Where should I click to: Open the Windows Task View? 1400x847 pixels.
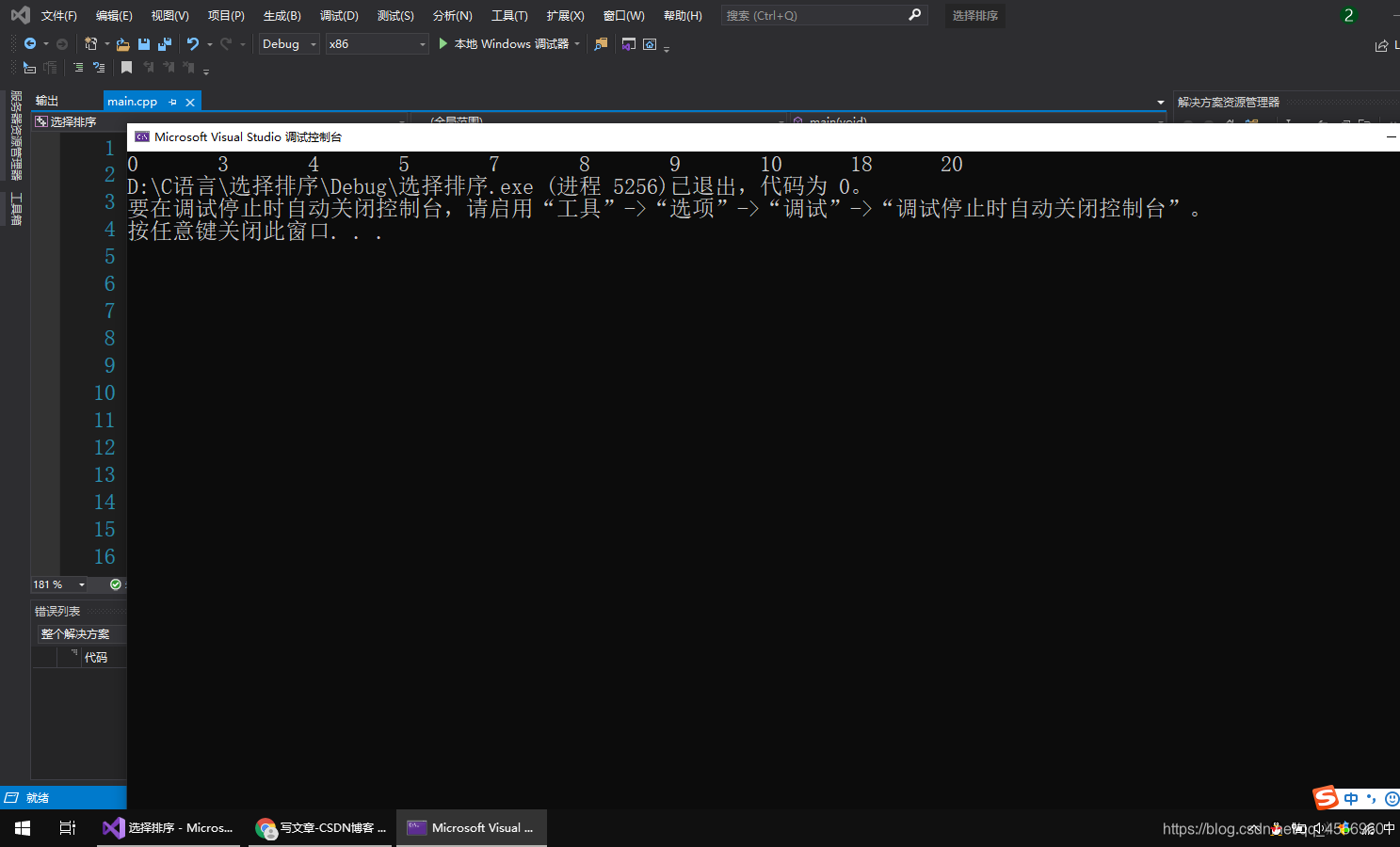pos(68,828)
